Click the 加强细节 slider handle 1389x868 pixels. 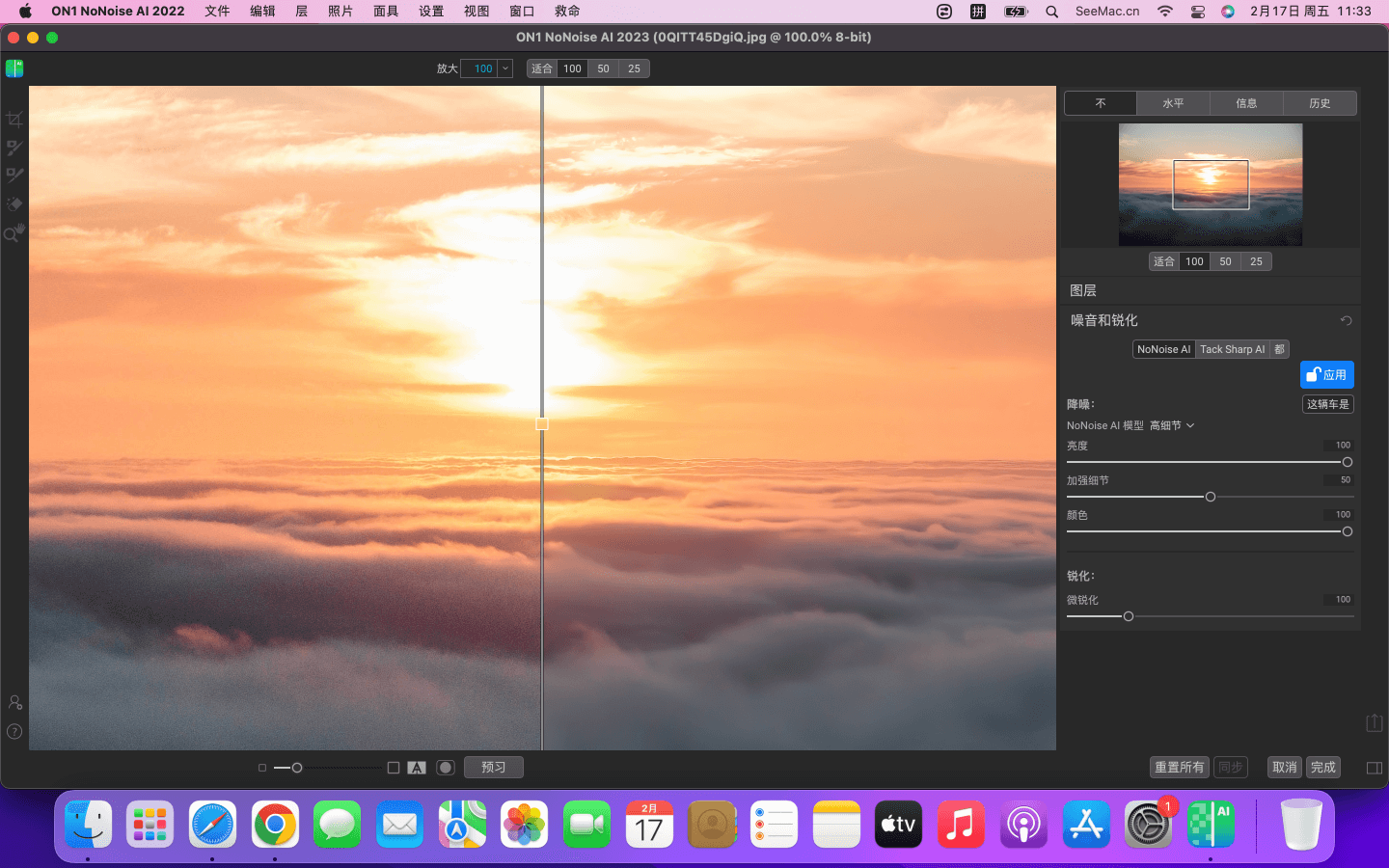point(1211,497)
